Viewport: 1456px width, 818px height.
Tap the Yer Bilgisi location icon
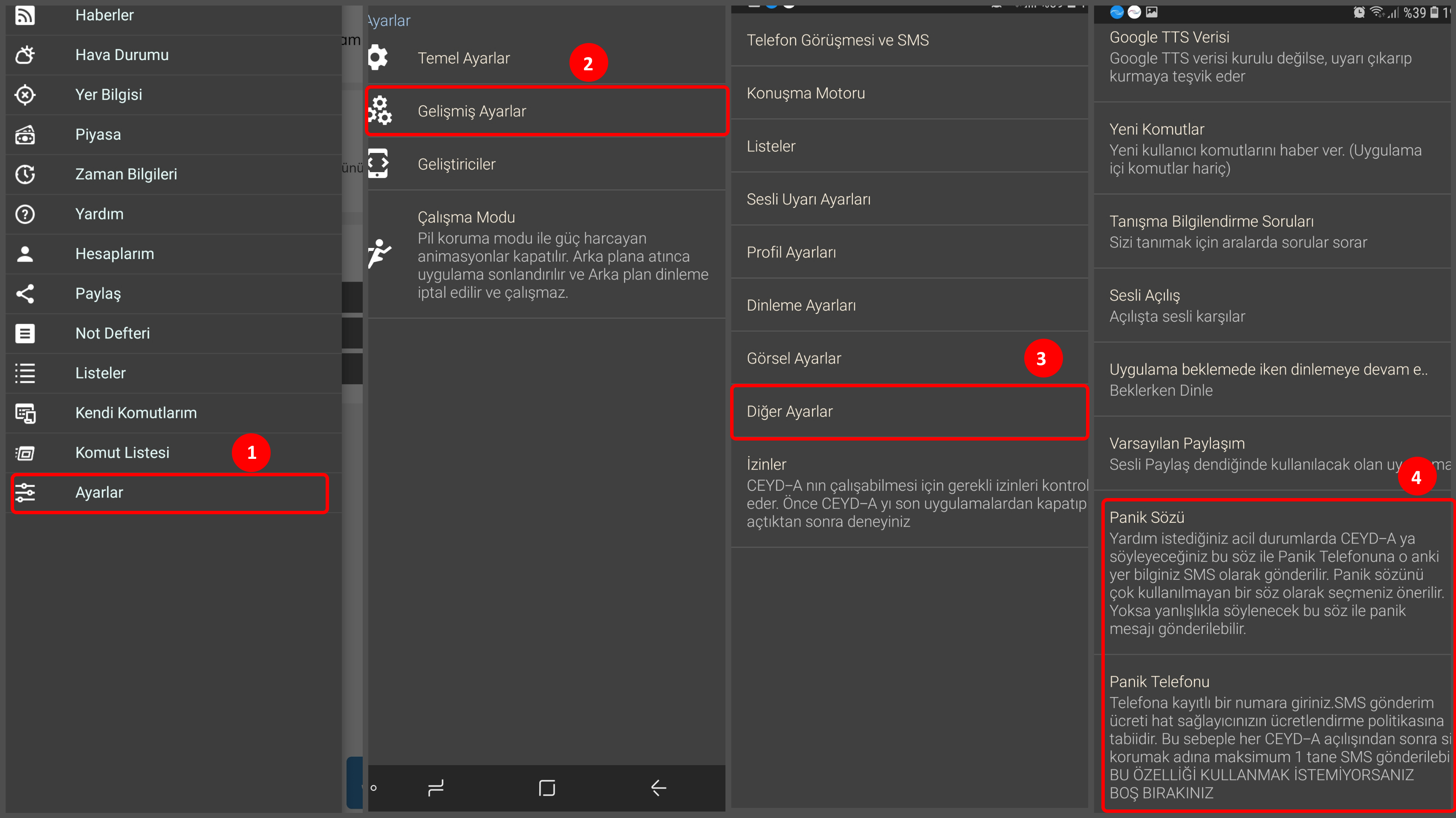point(25,94)
